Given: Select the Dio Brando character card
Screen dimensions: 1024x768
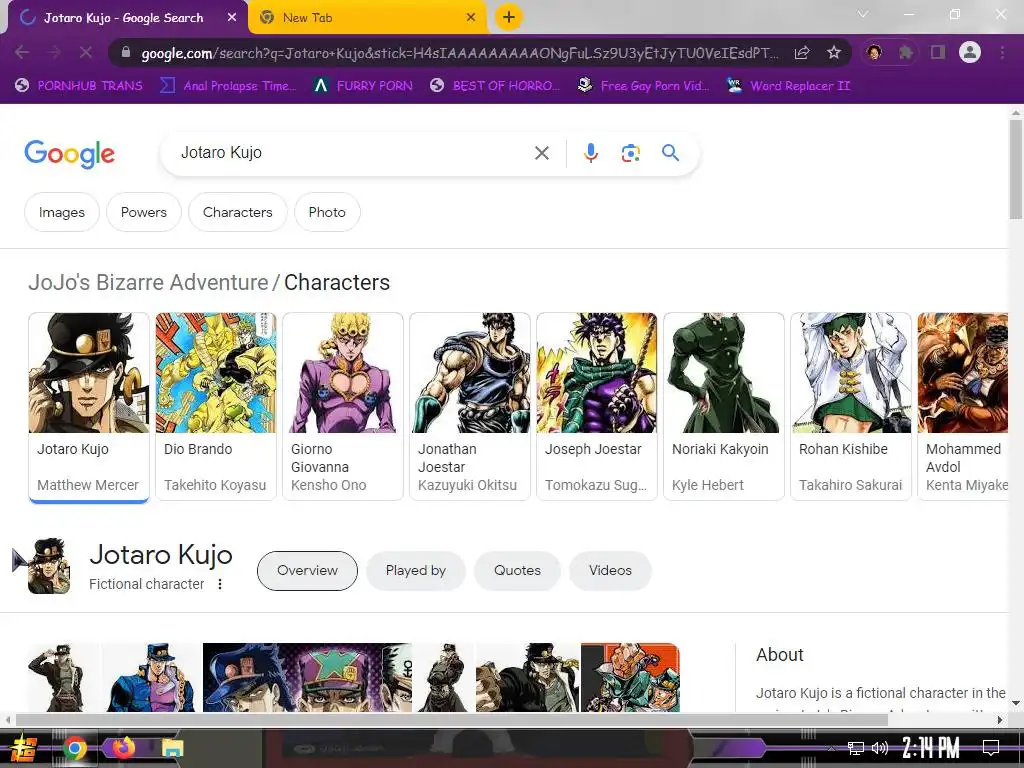Looking at the screenshot, I should [216, 406].
